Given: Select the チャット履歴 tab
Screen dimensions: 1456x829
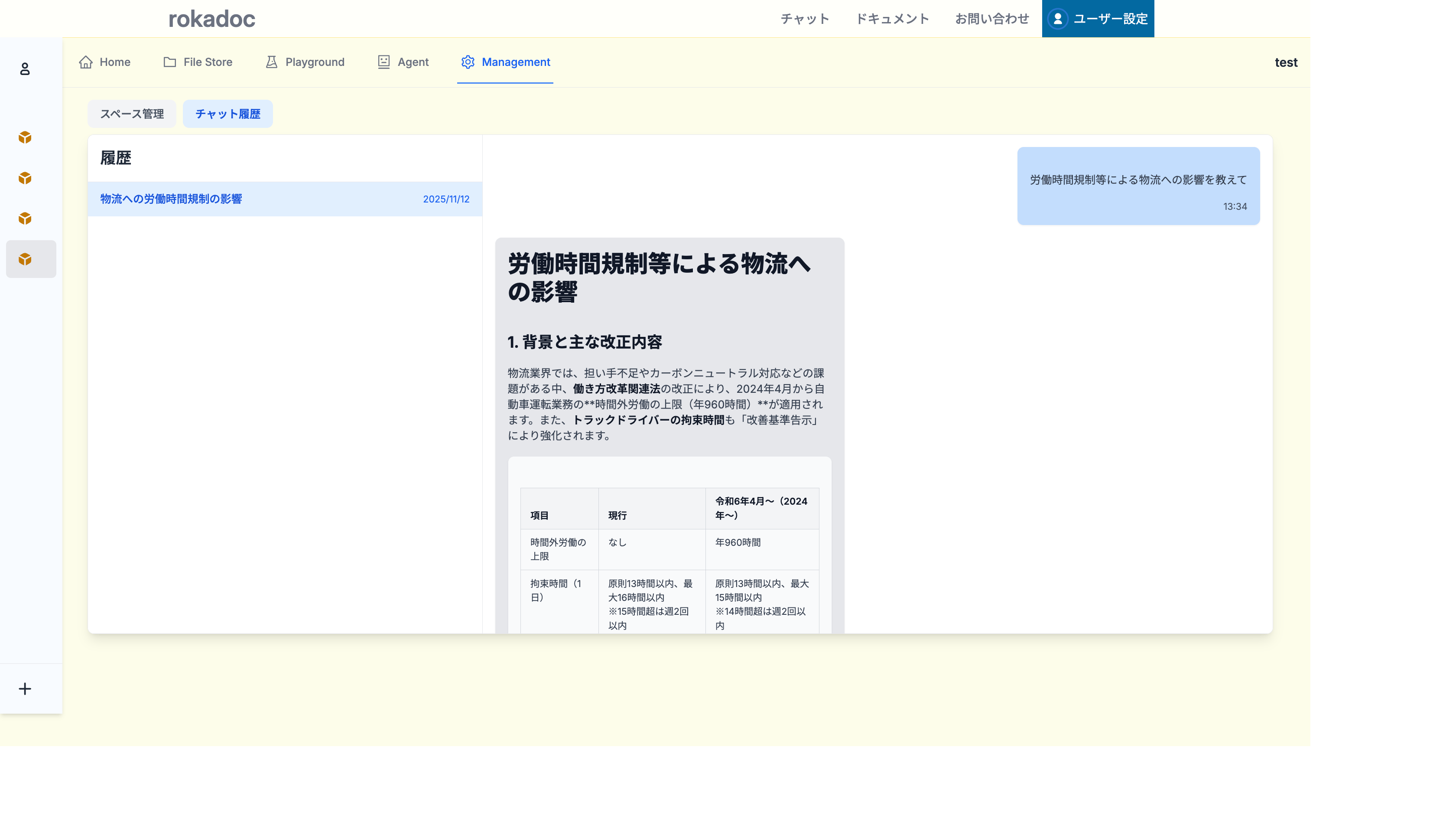Looking at the screenshot, I should [x=227, y=114].
